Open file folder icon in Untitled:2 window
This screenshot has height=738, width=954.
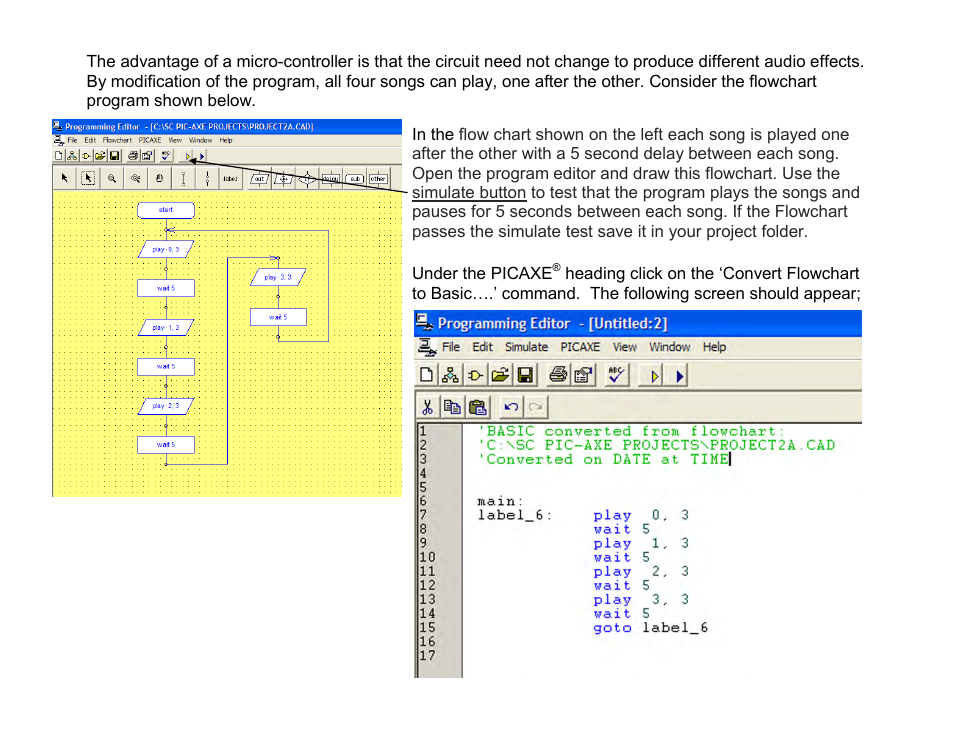[x=500, y=375]
